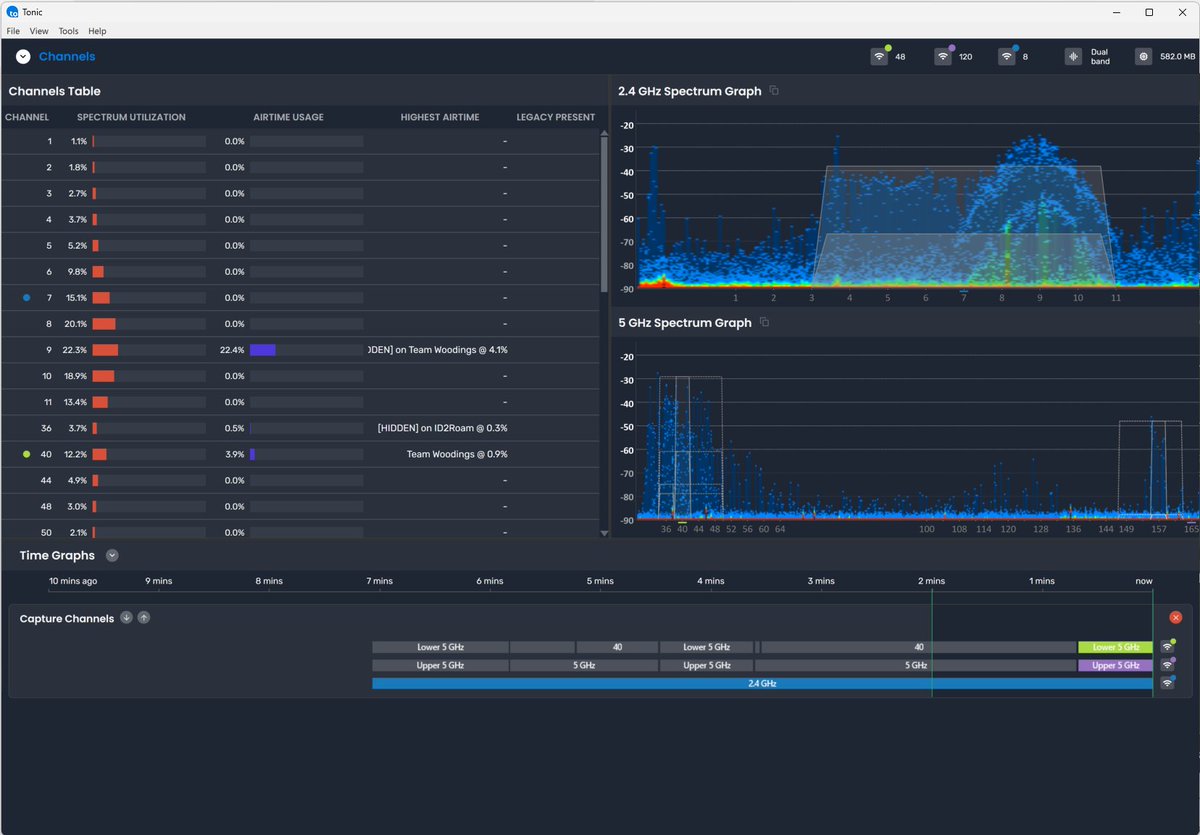Select channel 7 row with blue dot

click(x=300, y=298)
